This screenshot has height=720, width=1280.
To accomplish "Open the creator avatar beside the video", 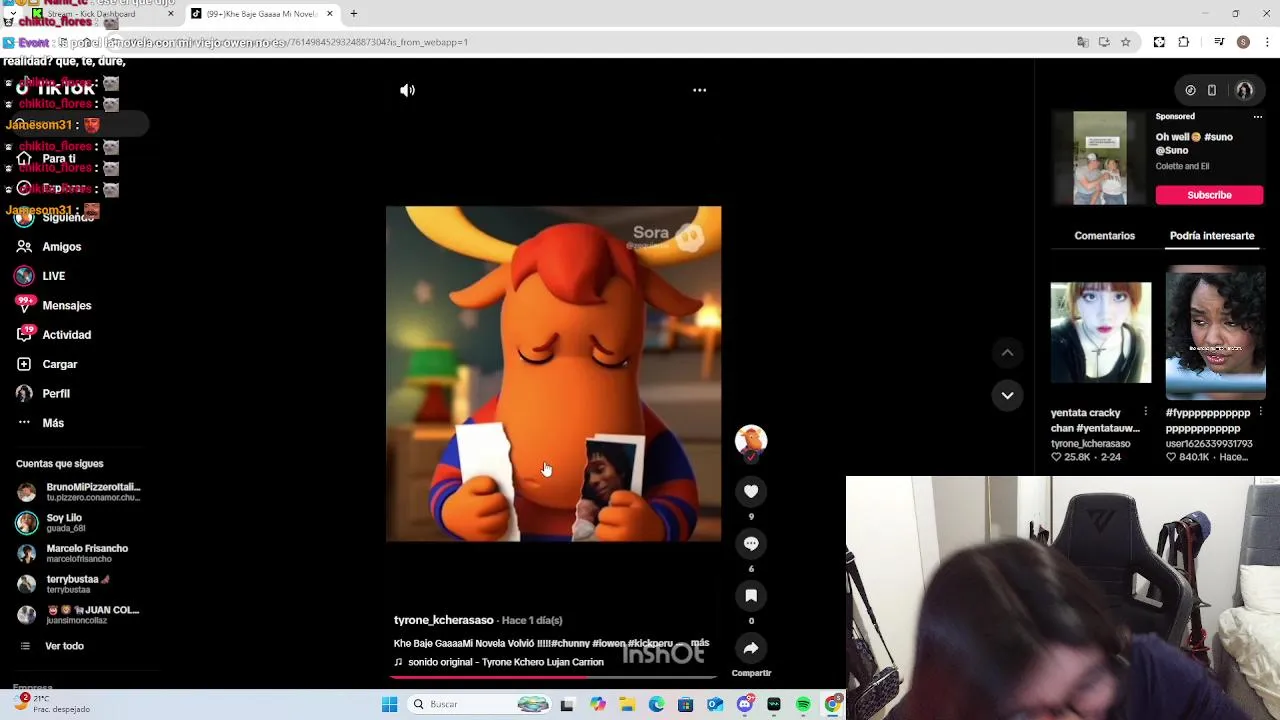I will point(751,441).
